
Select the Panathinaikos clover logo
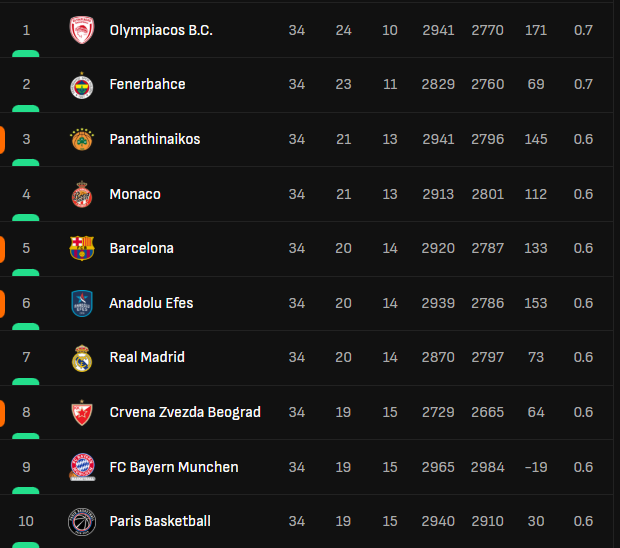tap(82, 139)
